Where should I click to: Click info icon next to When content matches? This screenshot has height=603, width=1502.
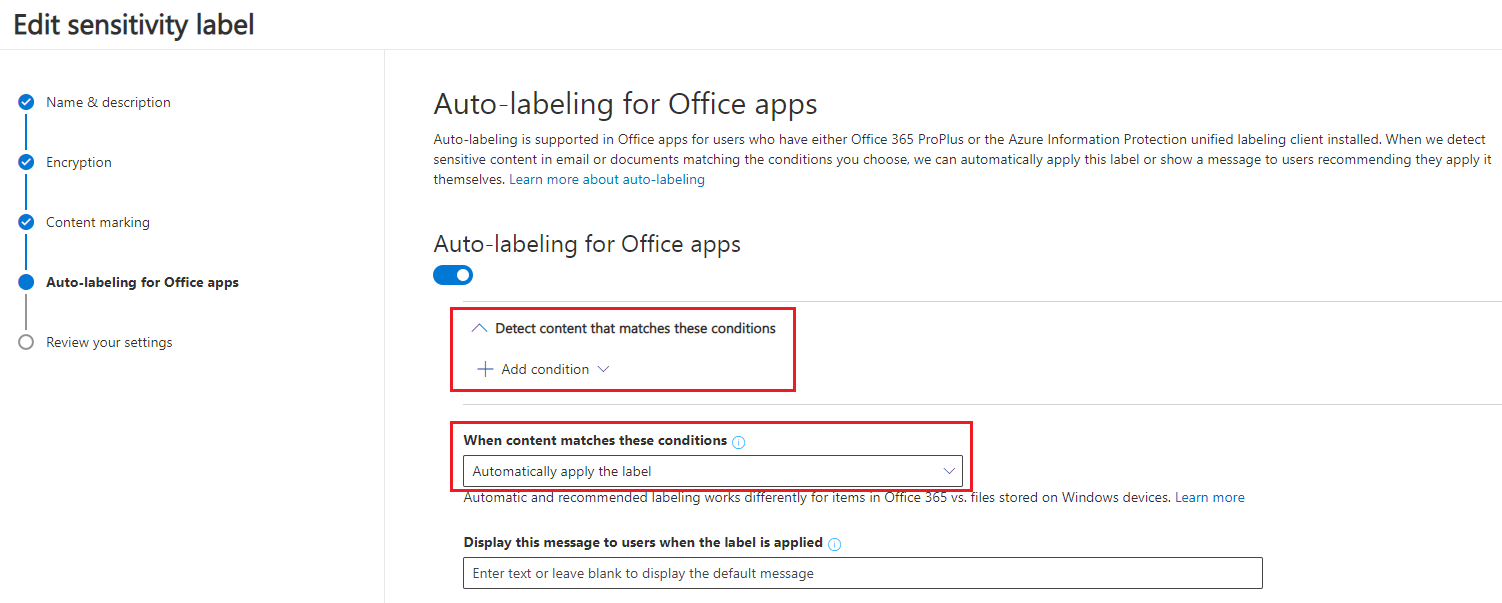tap(739, 442)
